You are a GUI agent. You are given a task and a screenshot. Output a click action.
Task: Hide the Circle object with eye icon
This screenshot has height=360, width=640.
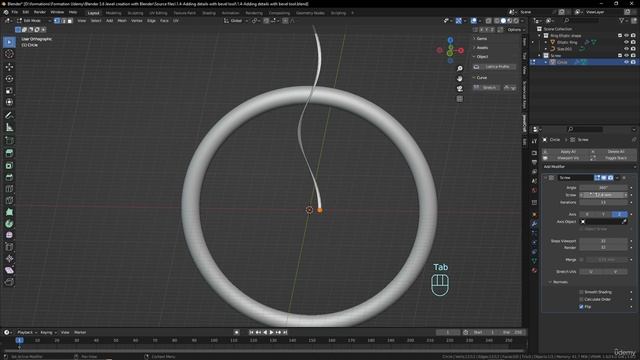click(626, 62)
